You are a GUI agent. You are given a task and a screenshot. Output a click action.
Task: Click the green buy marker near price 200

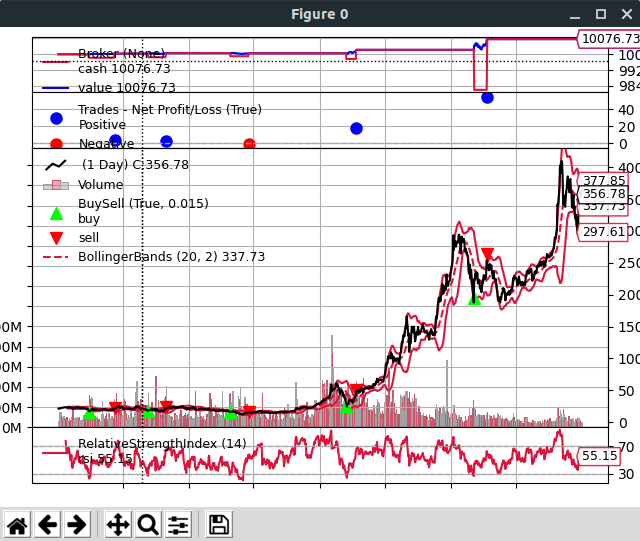[474, 299]
